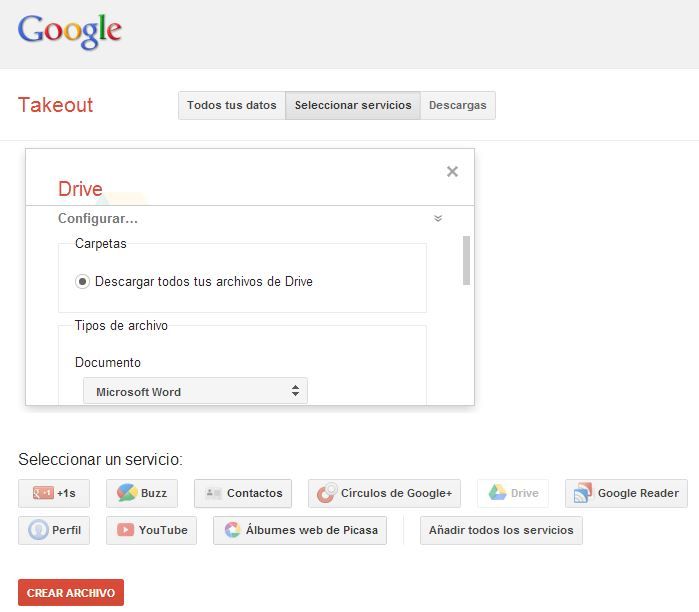Select the Buzz service icon
Viewport: 699px width, 612px height.
(127, 493)
